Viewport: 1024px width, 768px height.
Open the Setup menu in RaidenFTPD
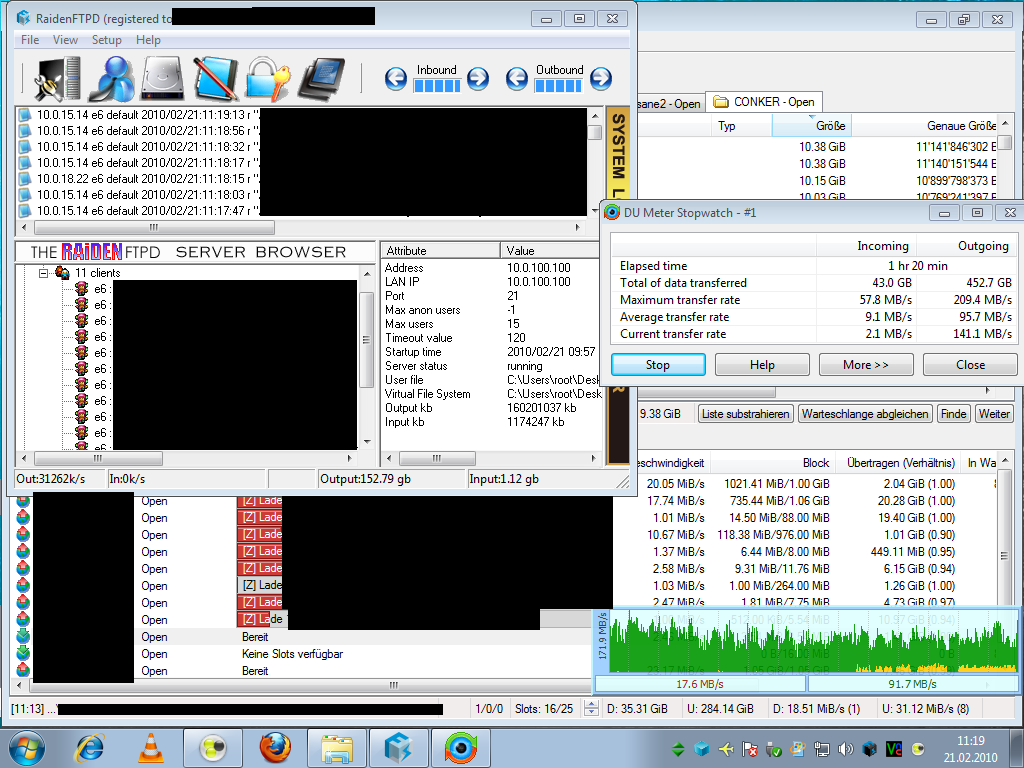point(107,40)
